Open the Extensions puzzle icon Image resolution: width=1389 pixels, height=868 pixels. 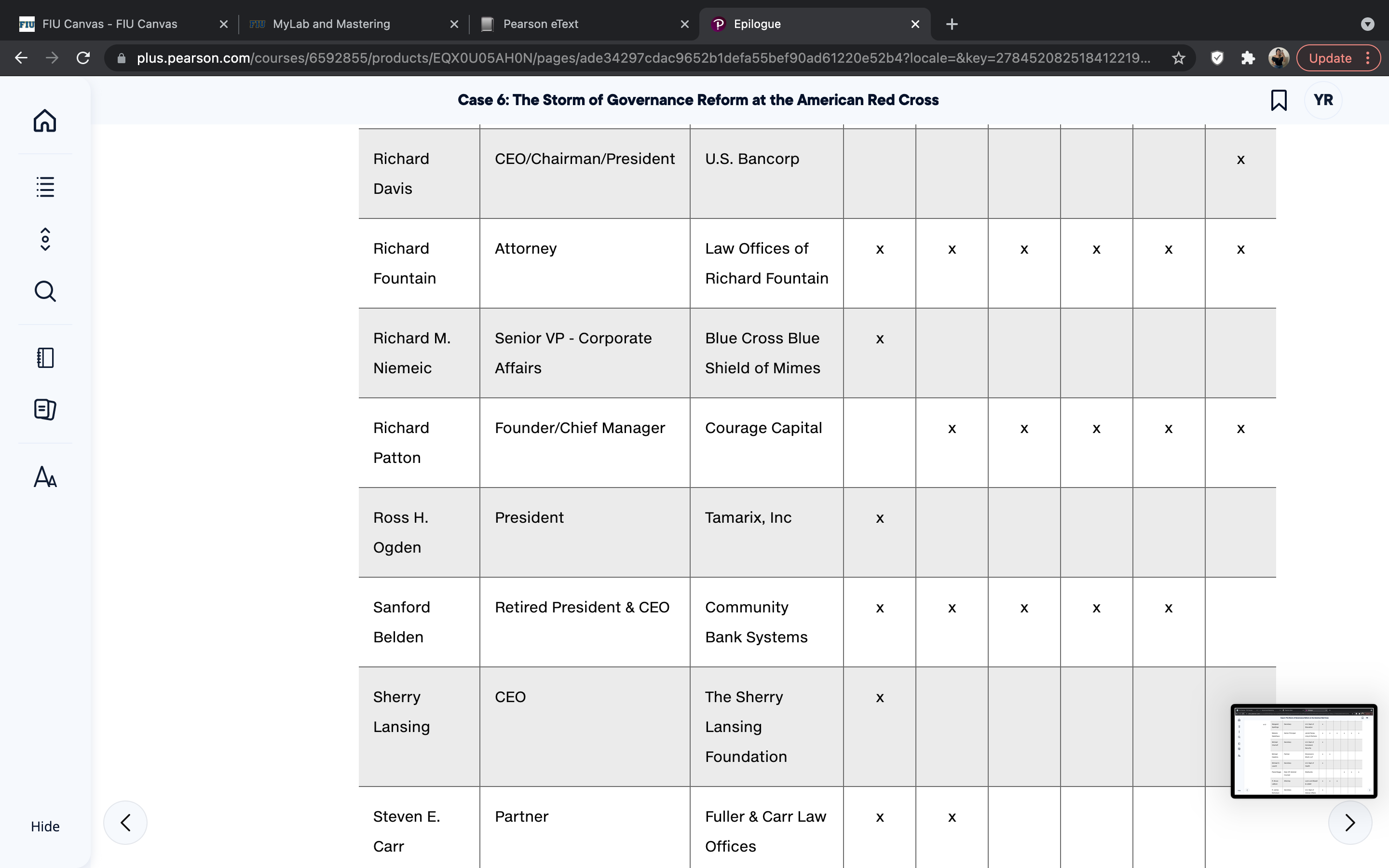pyautogui.click(x=1248, y=58)
